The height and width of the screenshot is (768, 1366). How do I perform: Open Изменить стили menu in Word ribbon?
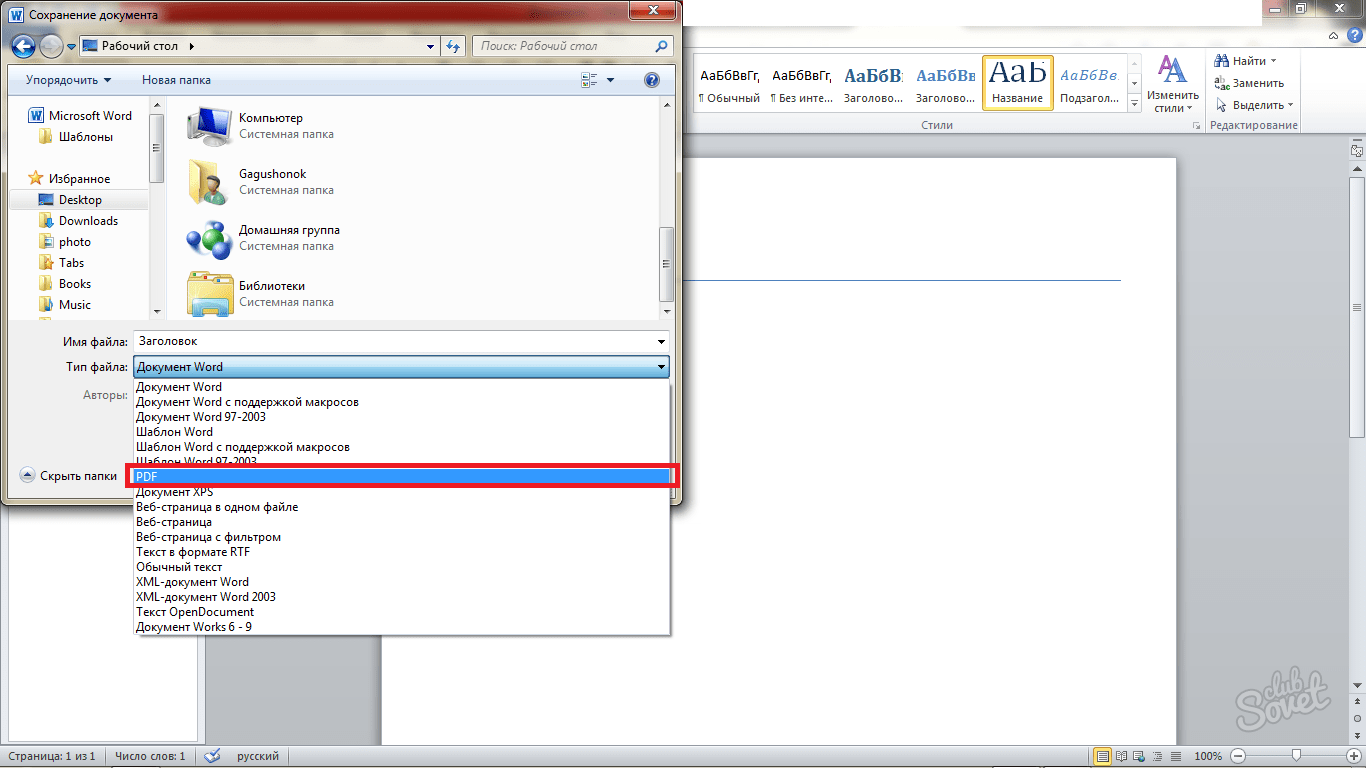coord(1172,84)
